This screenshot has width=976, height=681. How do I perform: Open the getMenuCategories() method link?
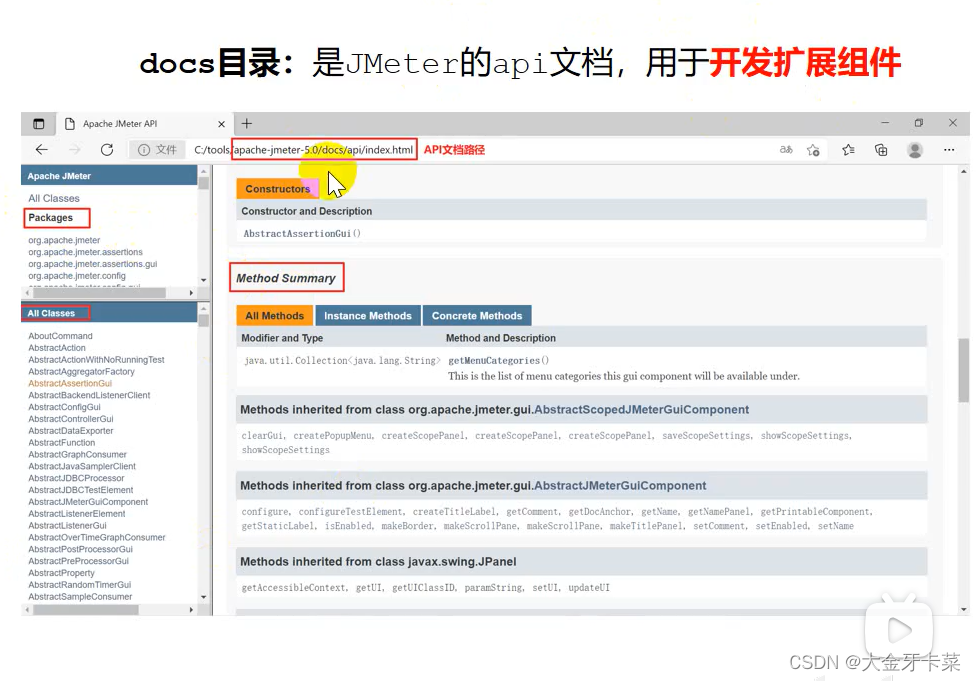[499, 360]
